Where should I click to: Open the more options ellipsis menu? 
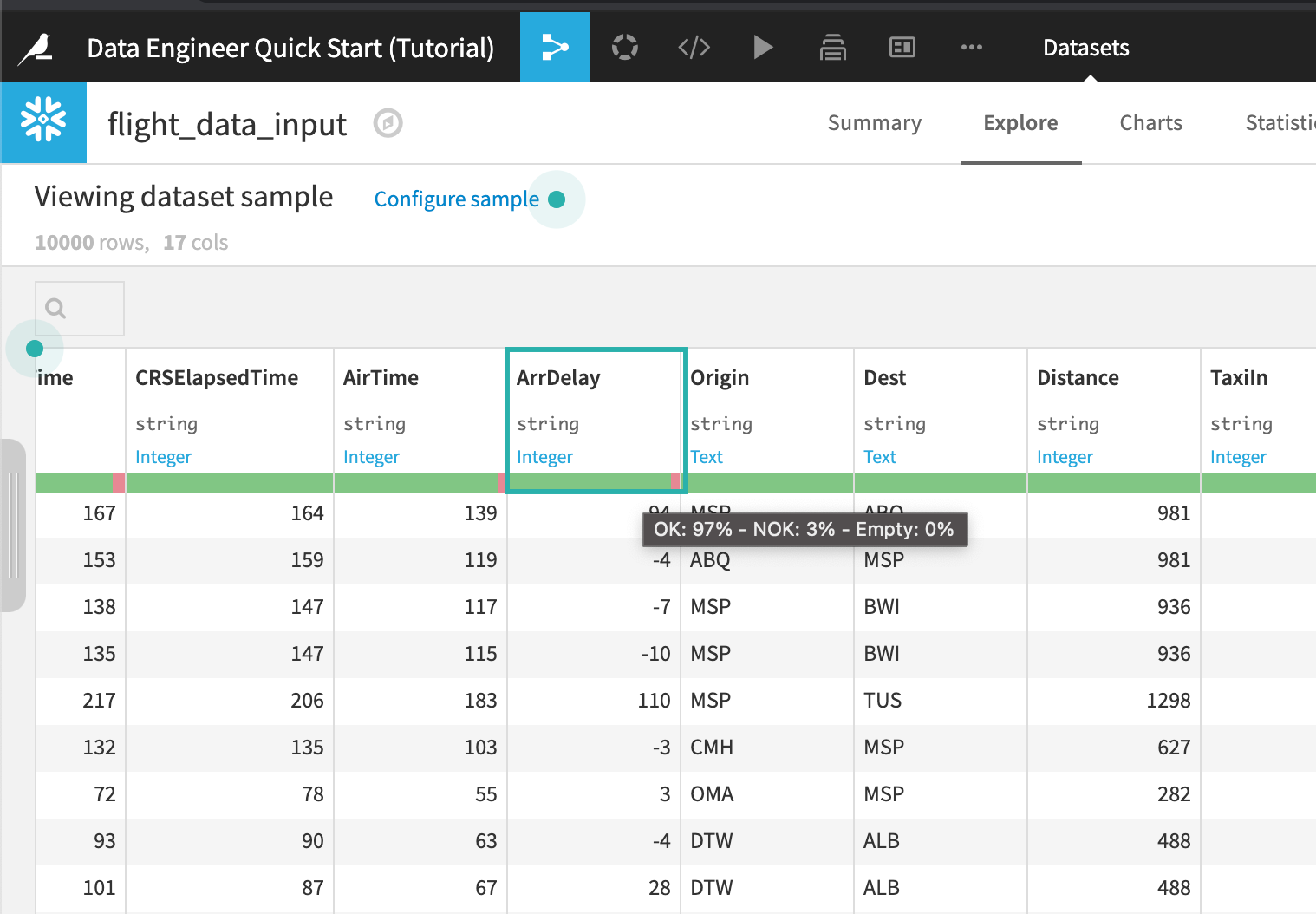pyautogui.click(x=972, y=47)
